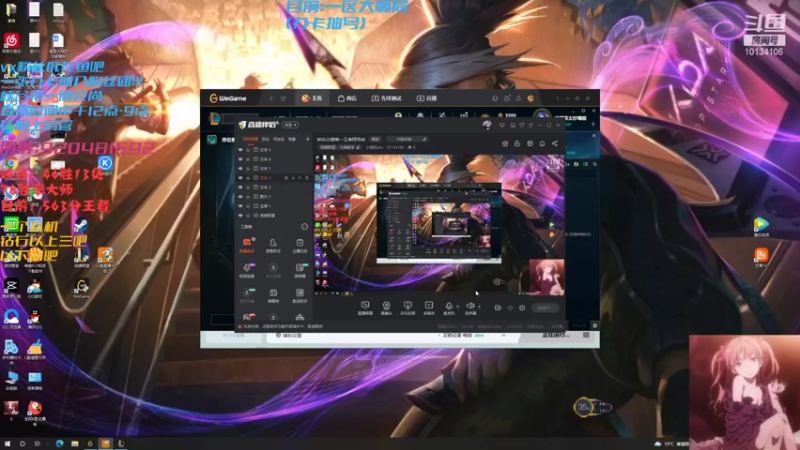Viewport: 800px width, 450px height.
Task: Switch to the highlighted streaming app on taskbar
Action: click(x=106, y=443)
